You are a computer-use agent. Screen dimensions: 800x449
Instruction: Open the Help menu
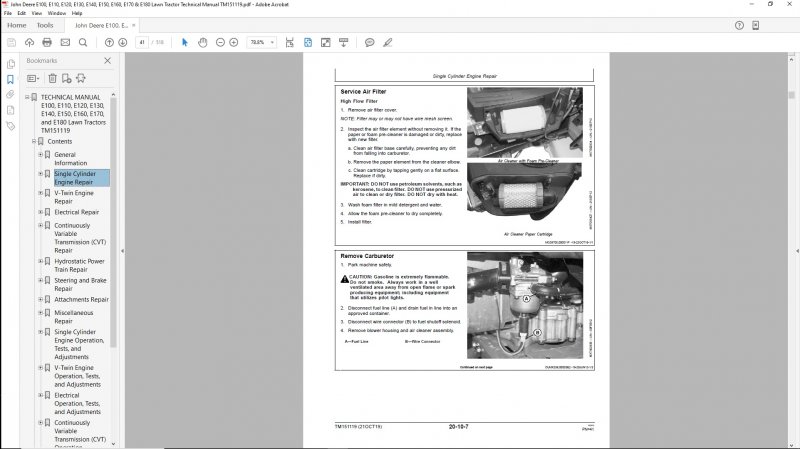(x=77, y=13)
